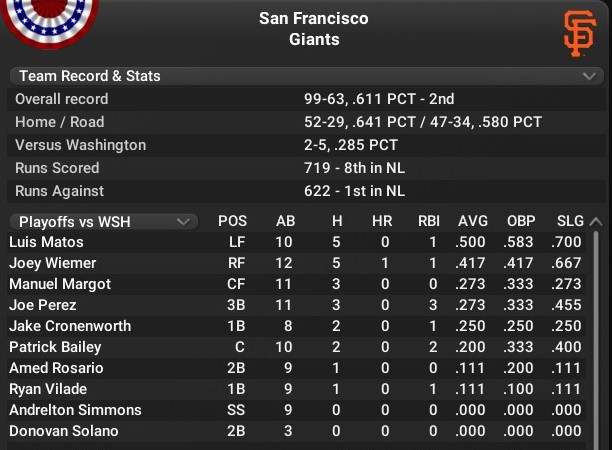The image size is (612, 450).
Task: Open Luis Matos player profile
Action: (46, 242)
